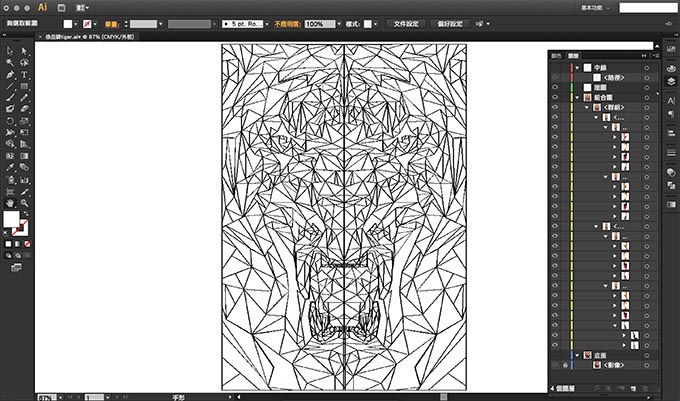Change screen mode at toolbox bottom
The image size is (680, 401).
pos(16,267)
